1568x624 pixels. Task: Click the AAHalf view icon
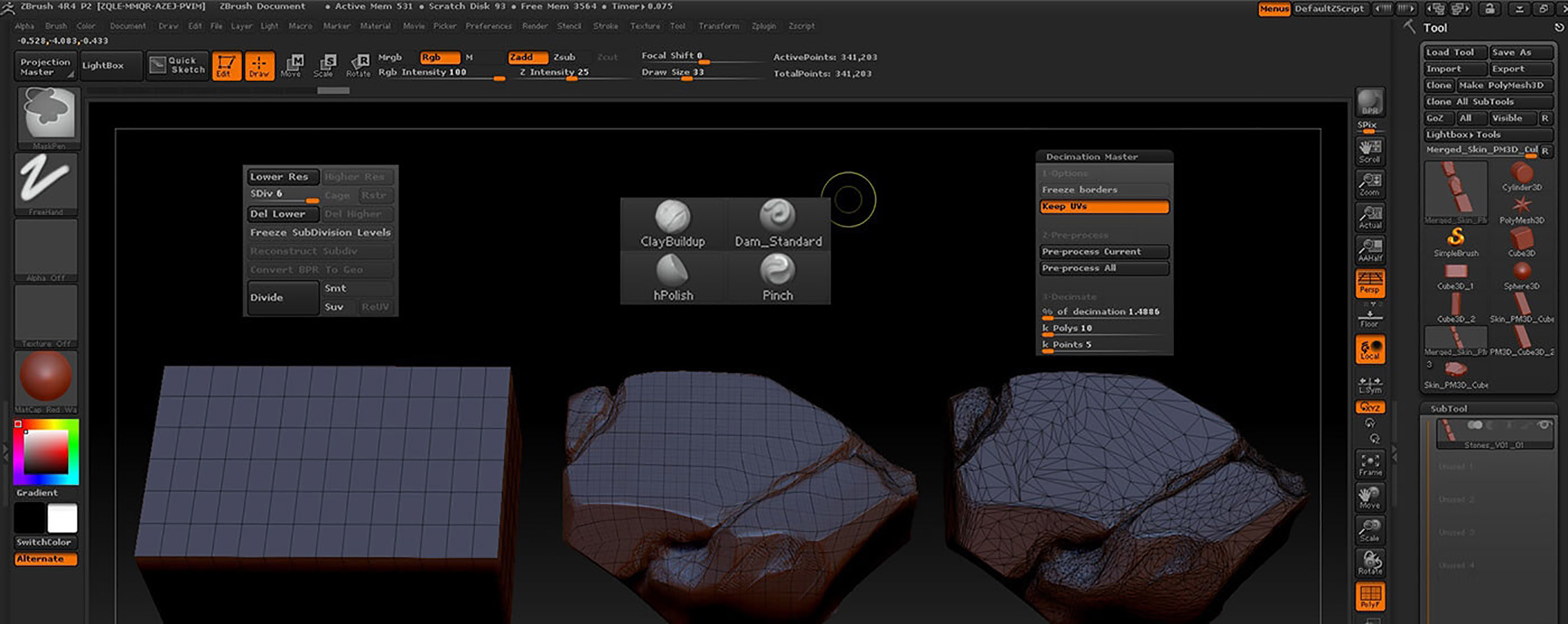1370,250
